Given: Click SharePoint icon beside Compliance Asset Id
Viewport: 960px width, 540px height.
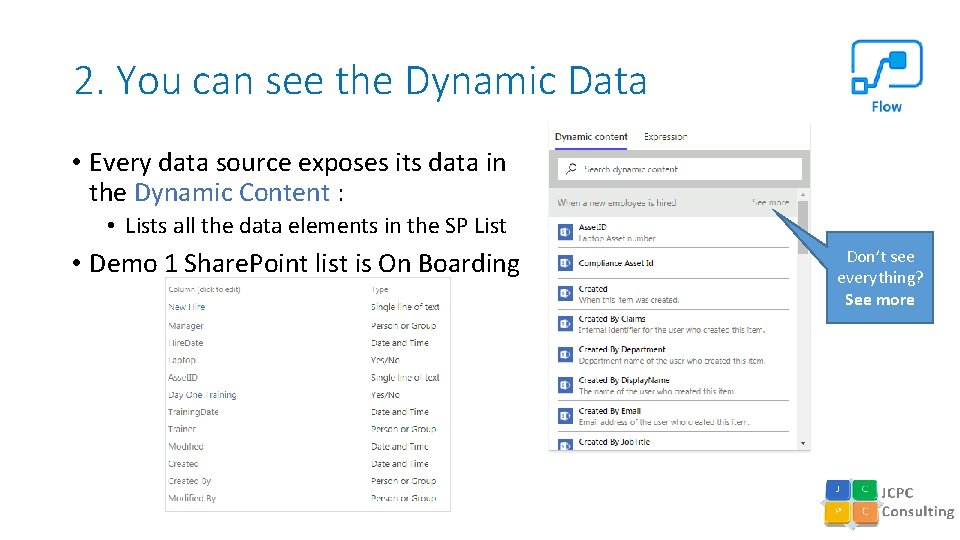Looking at the screenshot, I should pyautogui.click(x=566, y=263).
